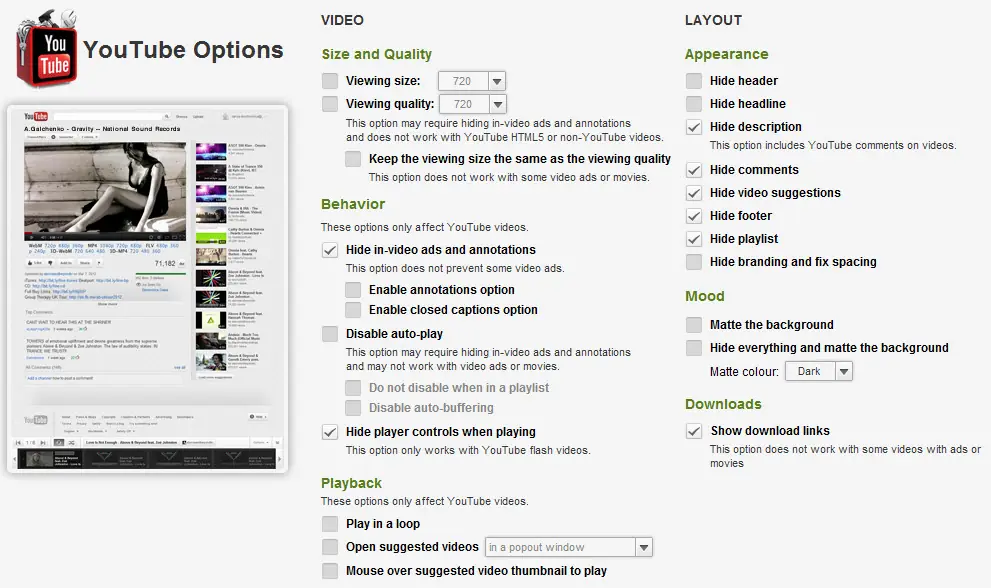Click the Playback section heading

(x=351, y=483)
